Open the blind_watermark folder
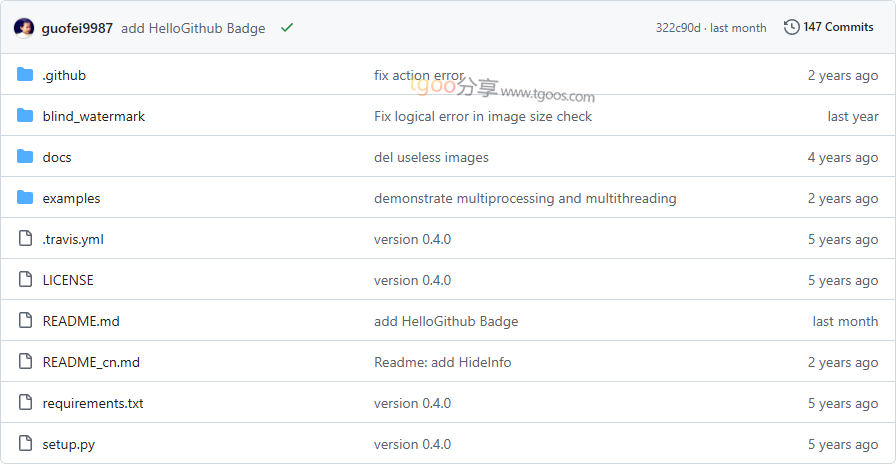Image resolution: width=896 pixels, height=464 pixels. tap(94, 116)
